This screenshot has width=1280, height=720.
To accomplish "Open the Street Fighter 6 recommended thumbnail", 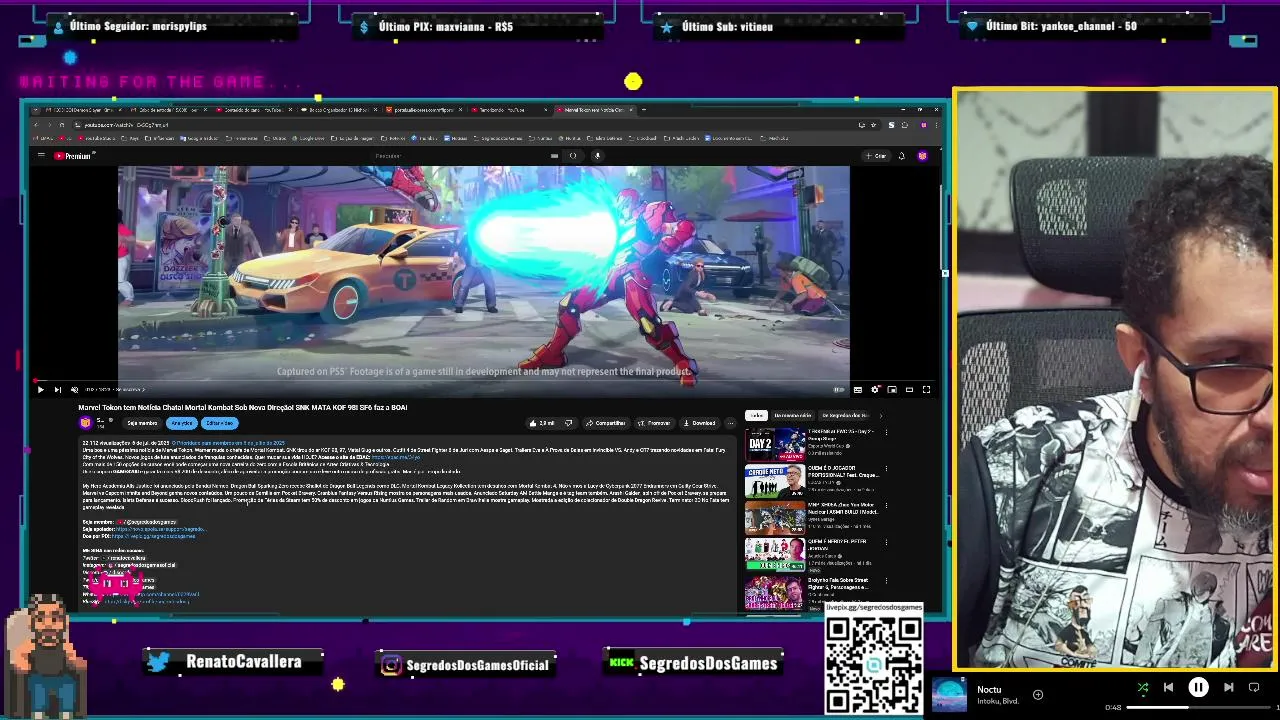I will (774, 592).
